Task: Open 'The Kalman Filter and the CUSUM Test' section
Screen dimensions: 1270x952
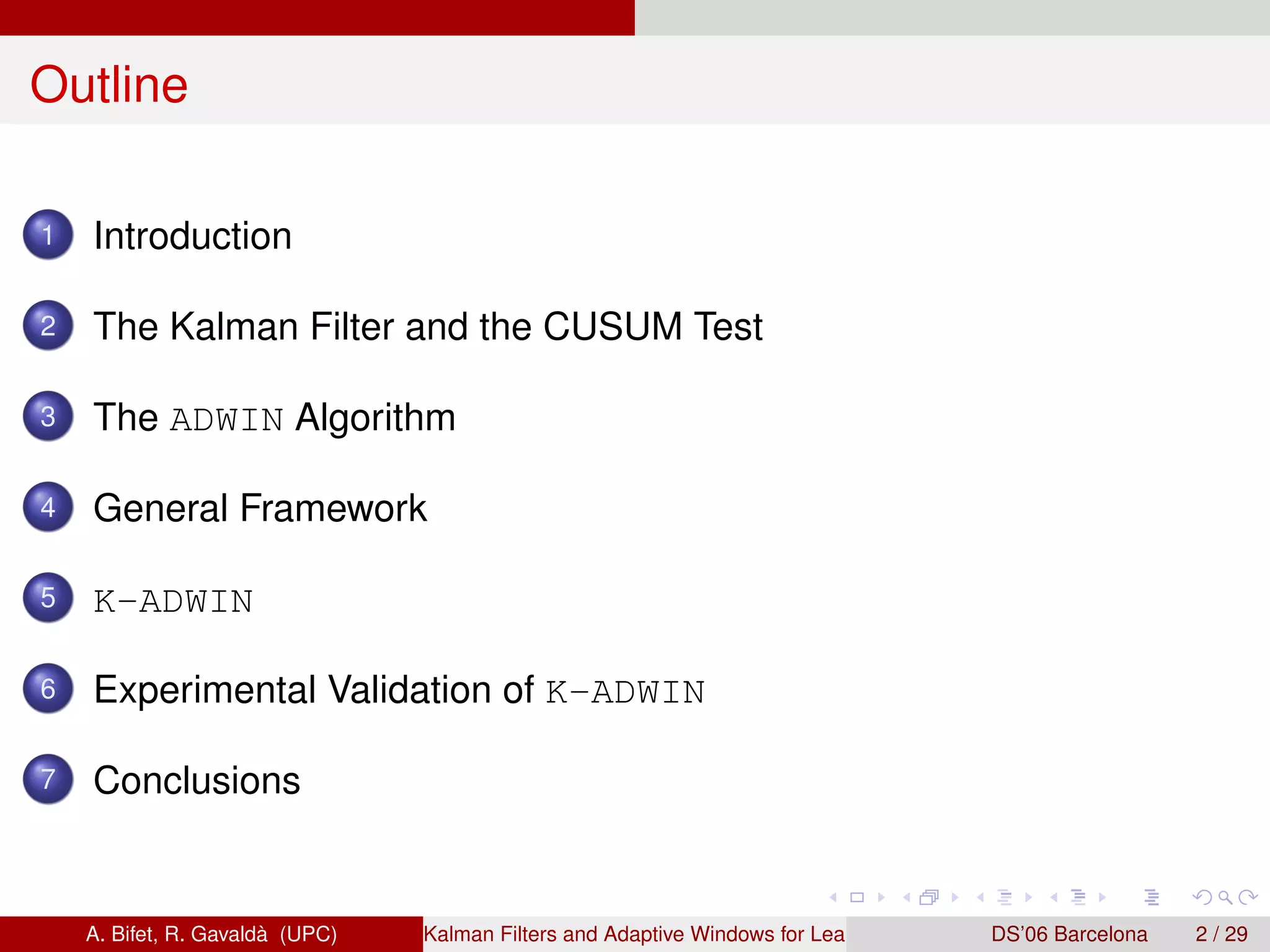Action: (427, 327)
